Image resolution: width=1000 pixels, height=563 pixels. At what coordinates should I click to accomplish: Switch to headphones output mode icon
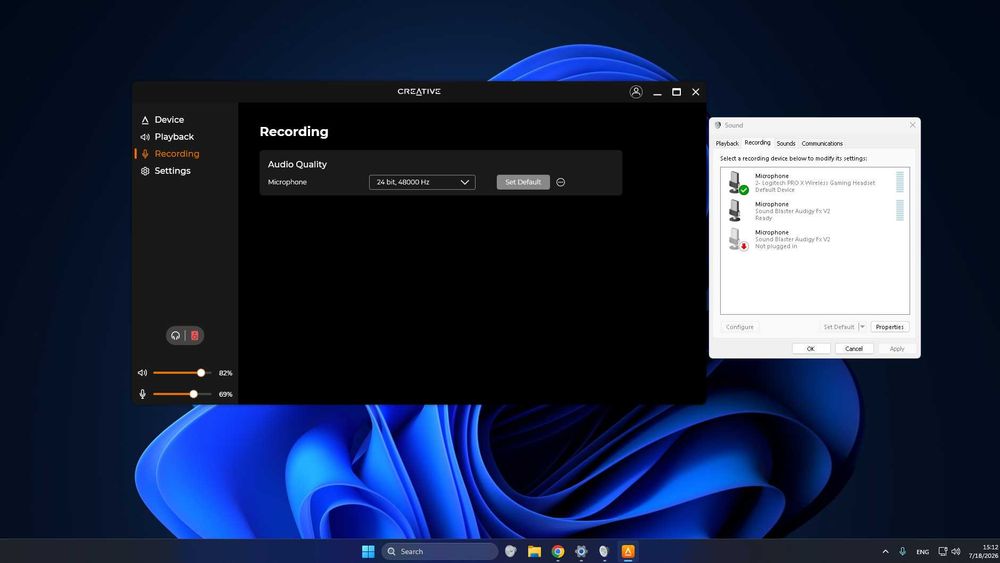(x=175, y=335)
